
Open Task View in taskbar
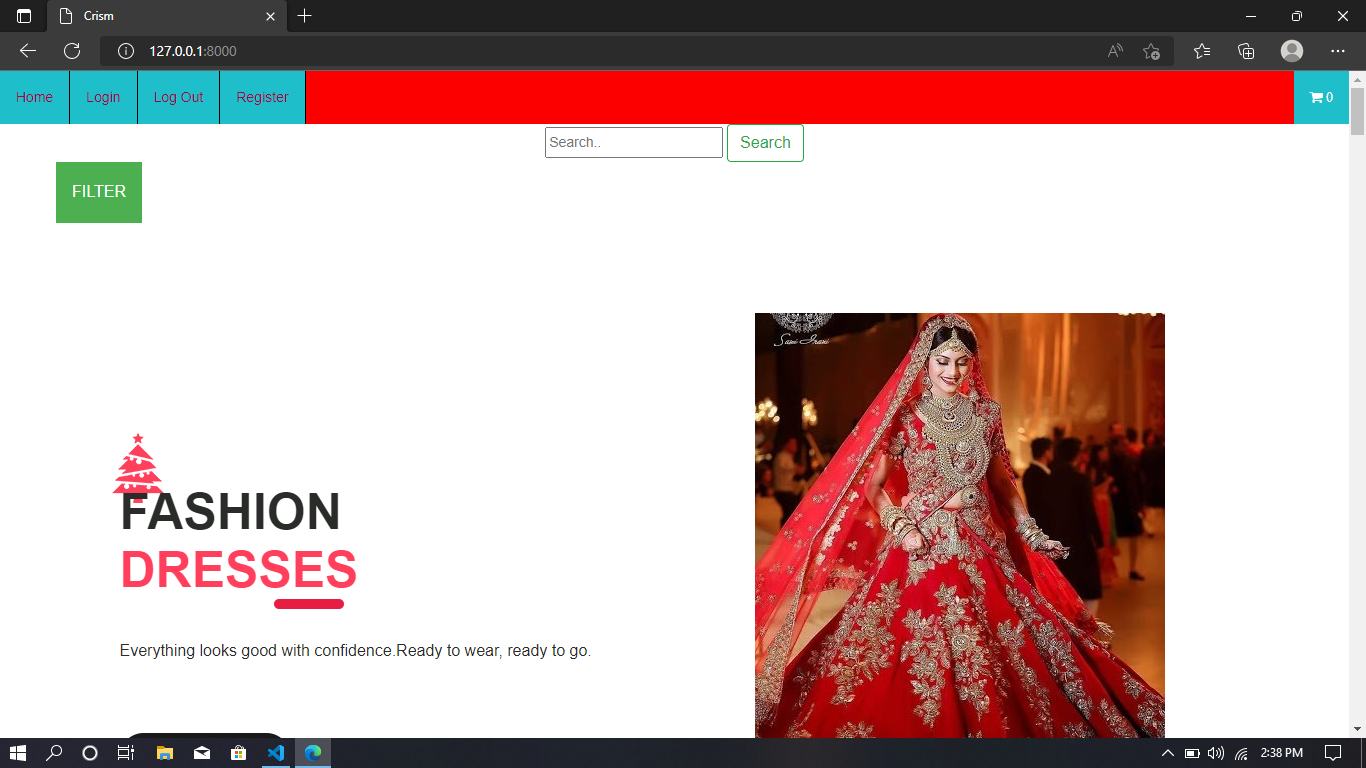[126, 753]
